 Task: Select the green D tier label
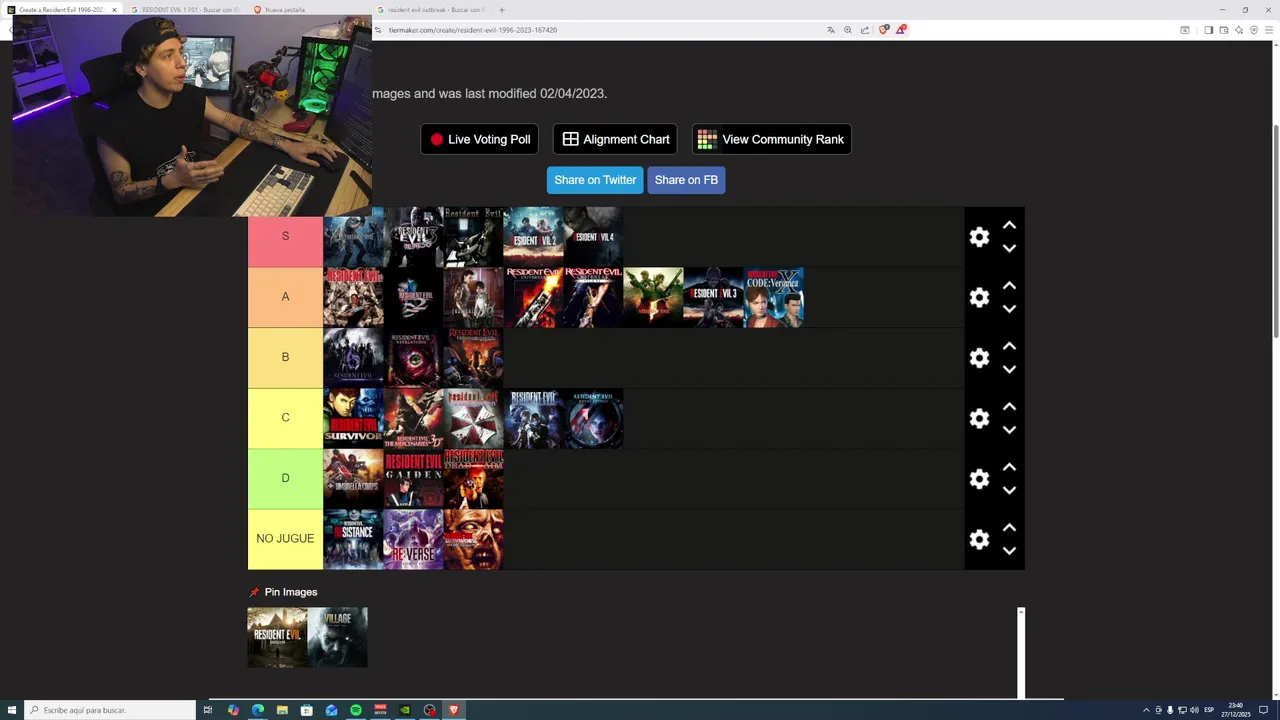pos(285,479)
